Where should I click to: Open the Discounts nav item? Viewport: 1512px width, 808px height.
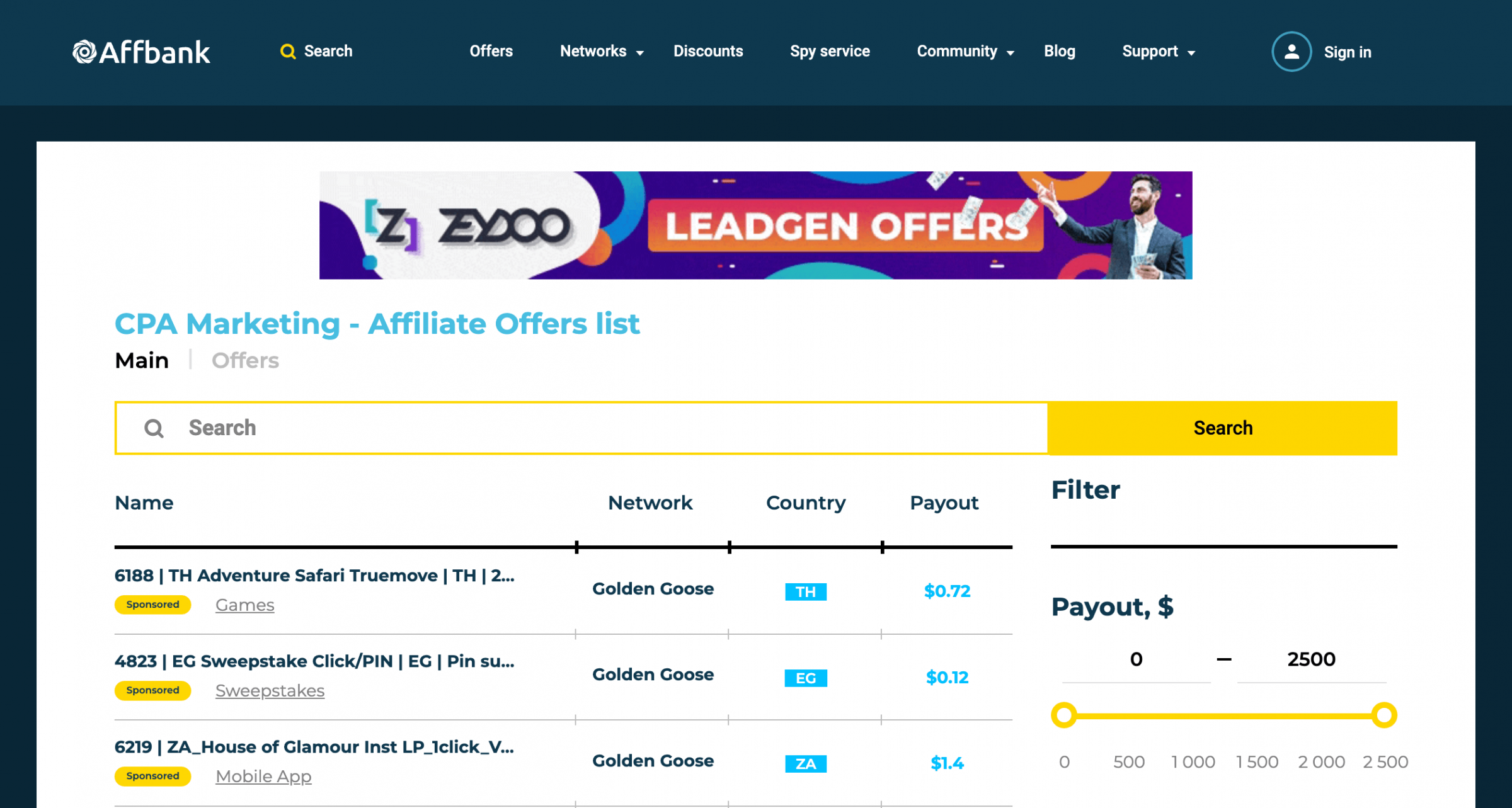point(708,52)
